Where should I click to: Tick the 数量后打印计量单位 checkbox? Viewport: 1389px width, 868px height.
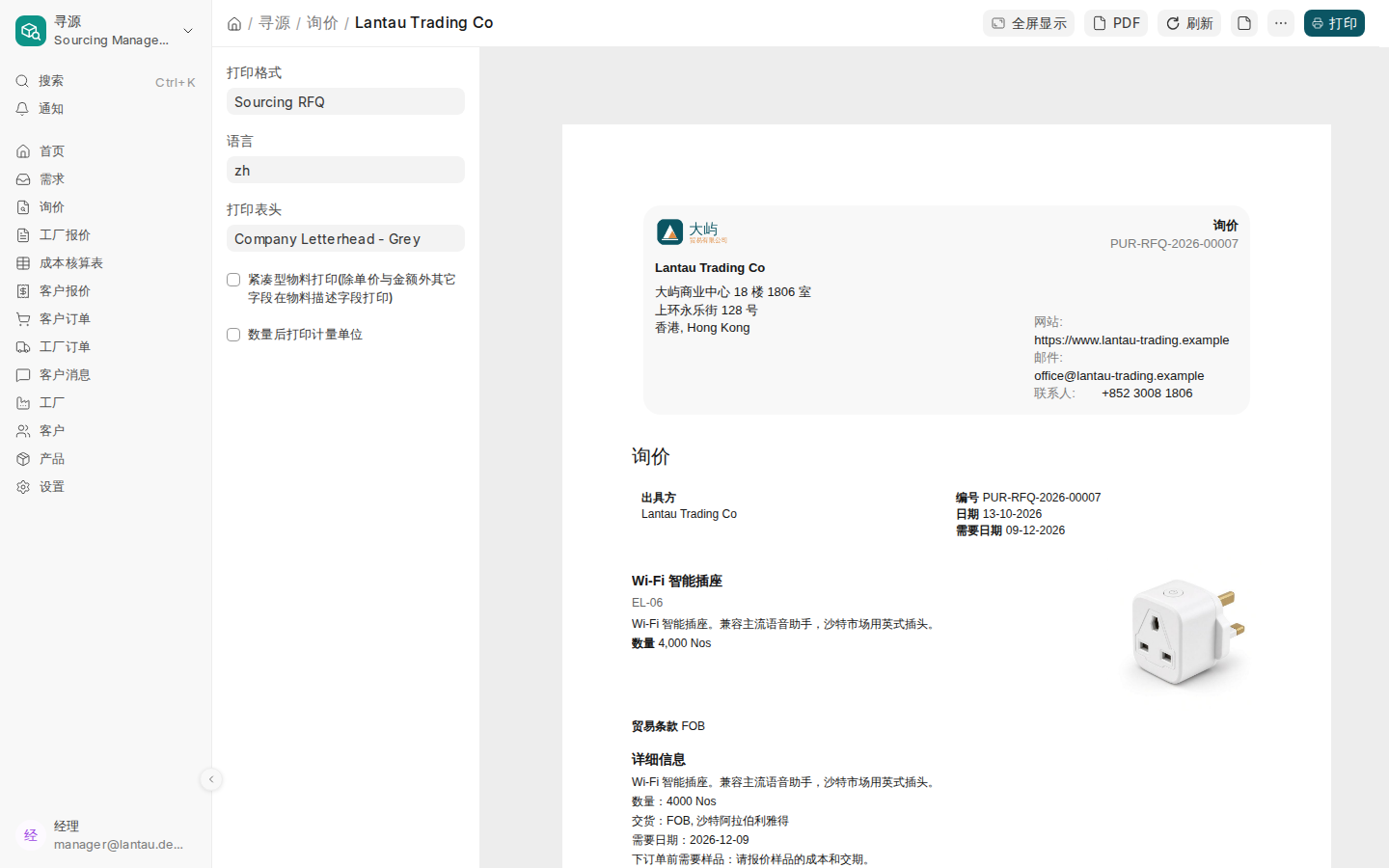pos(233,335)
